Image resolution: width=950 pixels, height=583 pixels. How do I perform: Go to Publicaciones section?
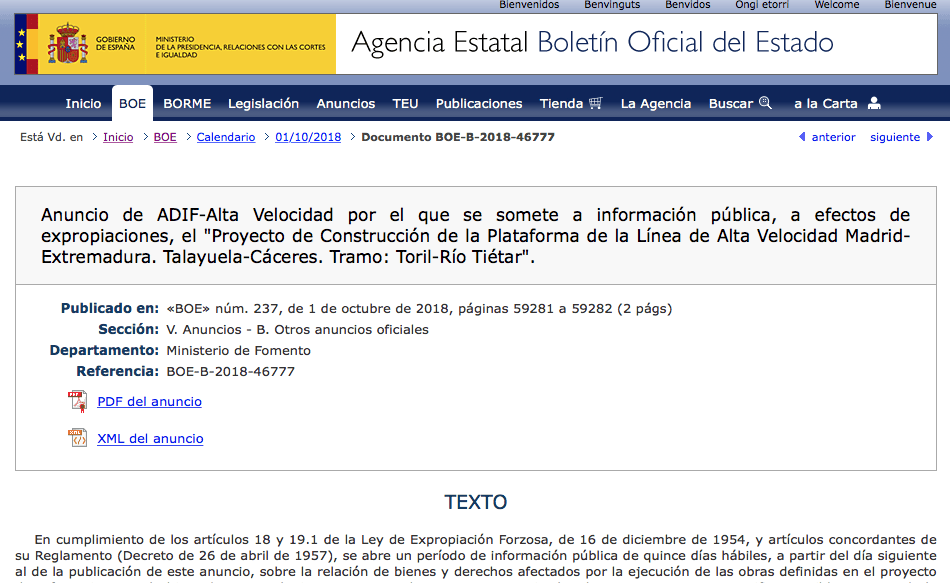[479, 104]
